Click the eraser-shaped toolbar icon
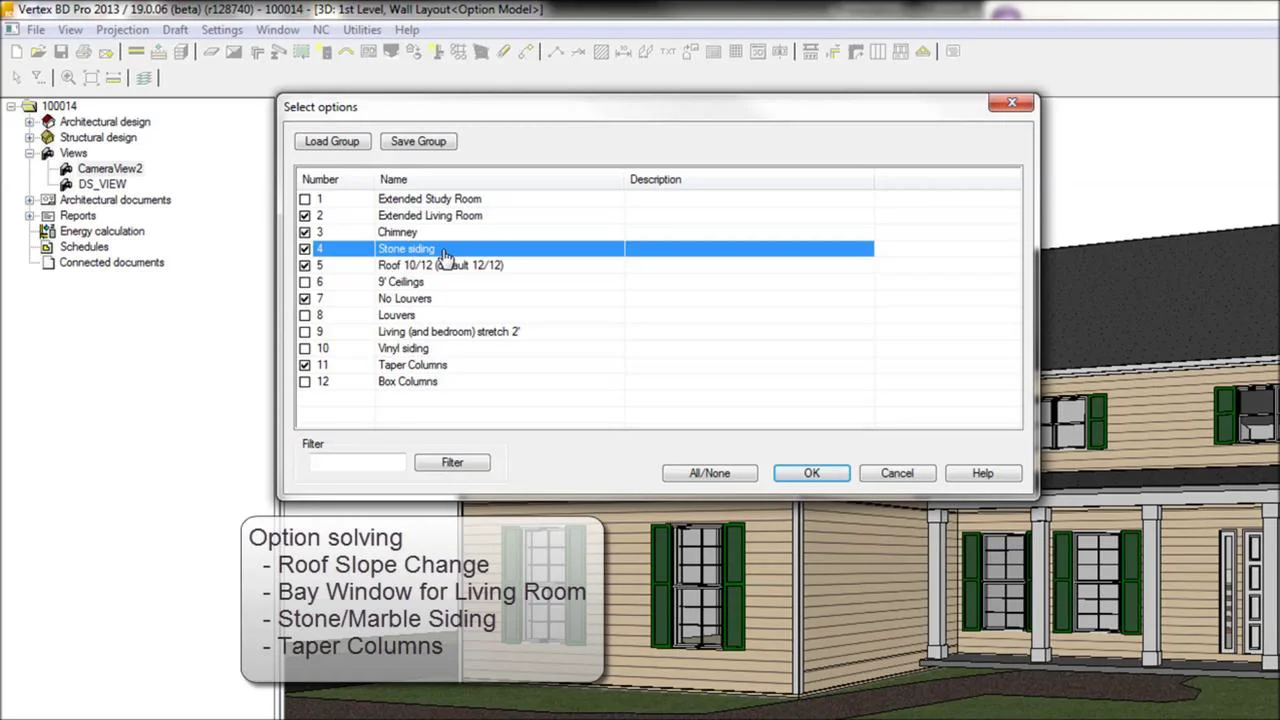Image resolution: width=1280 pixels, height=720 pixels. (211, 51)
